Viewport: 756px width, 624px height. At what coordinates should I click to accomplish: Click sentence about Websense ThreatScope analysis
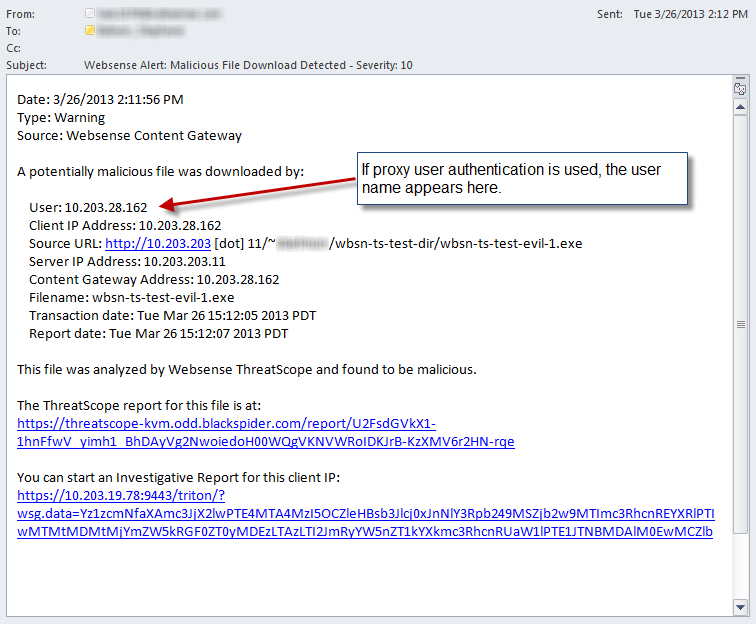247,370
